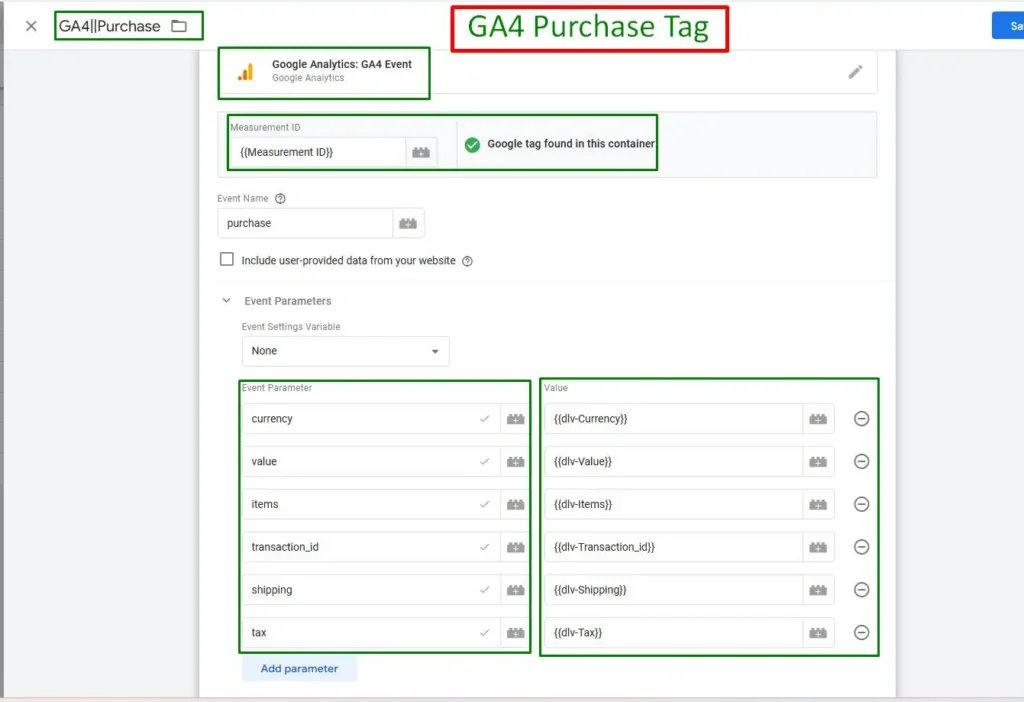The width and height of the screenshot is (1024, 702).
Task: Click the blue Save button
Action: pos(1009,26)
